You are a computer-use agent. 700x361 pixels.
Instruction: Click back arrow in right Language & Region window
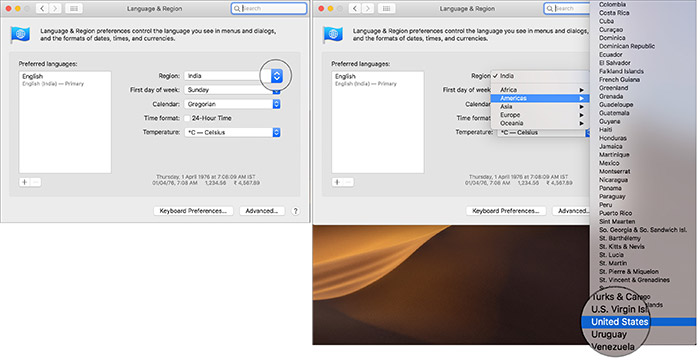click(x=355, y=8)
